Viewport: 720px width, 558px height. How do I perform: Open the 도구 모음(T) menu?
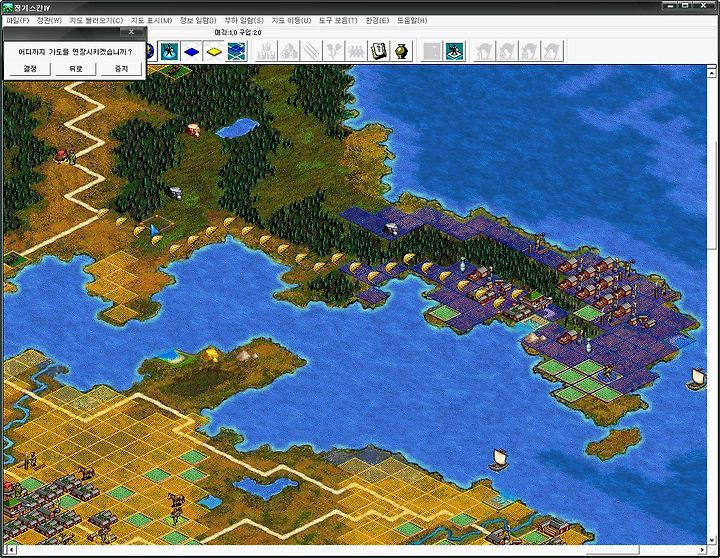(338, 21)
